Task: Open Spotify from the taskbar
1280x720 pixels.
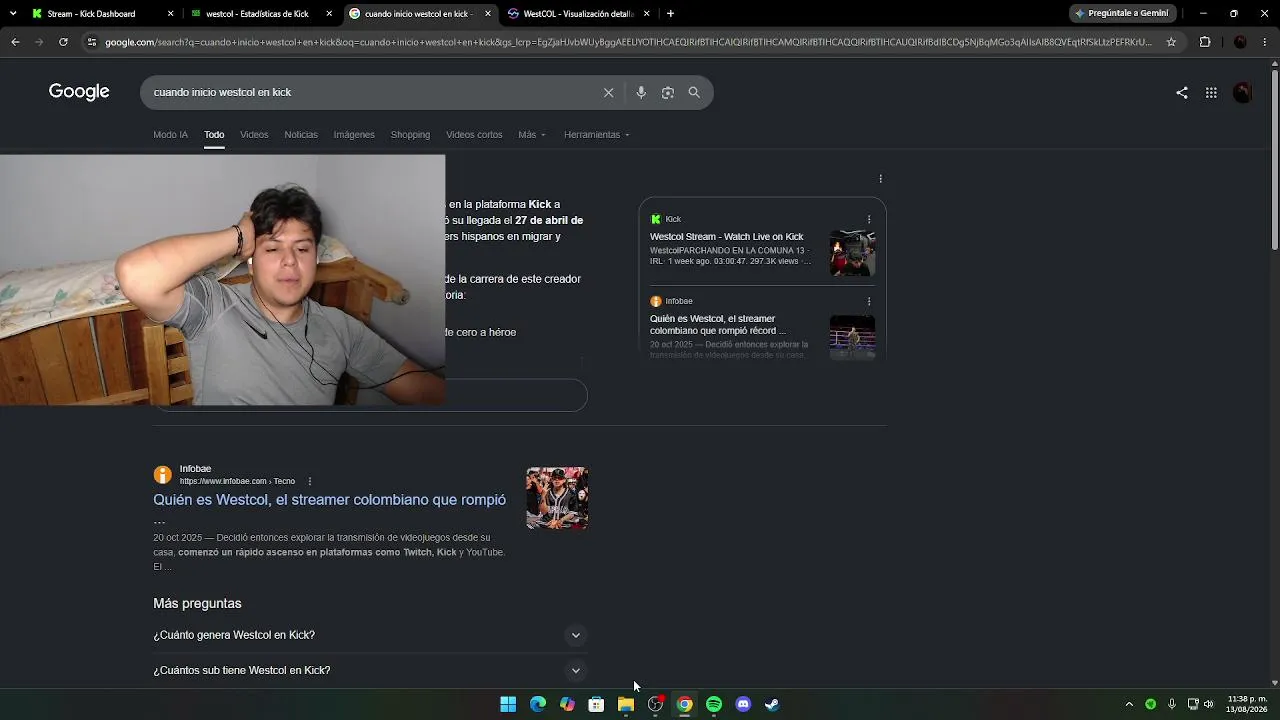Action: (714, 704)
